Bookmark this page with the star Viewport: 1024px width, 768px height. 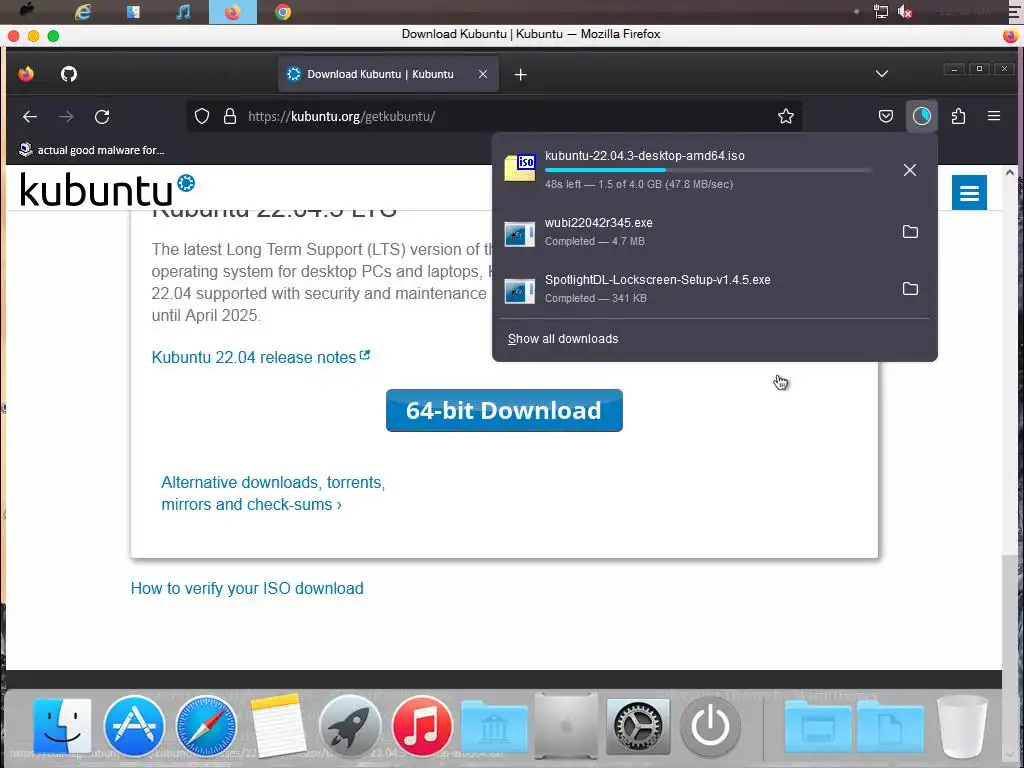click(x=786, y=116)
